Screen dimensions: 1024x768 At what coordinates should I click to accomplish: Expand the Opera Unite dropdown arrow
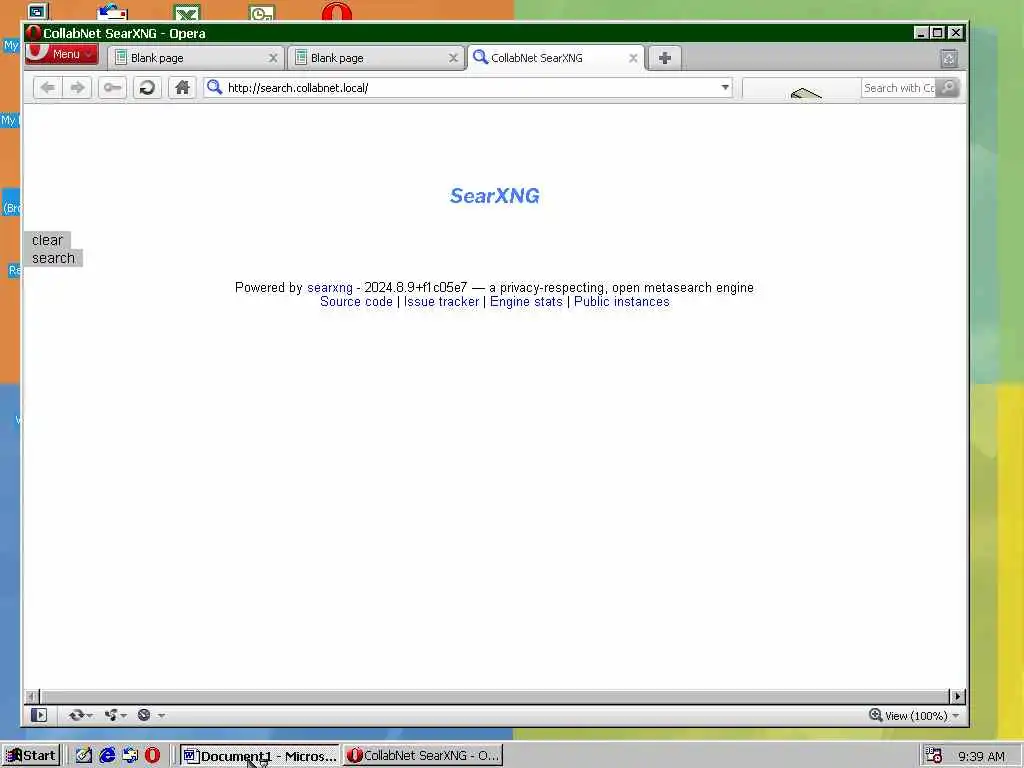click(x=123, y=716)
